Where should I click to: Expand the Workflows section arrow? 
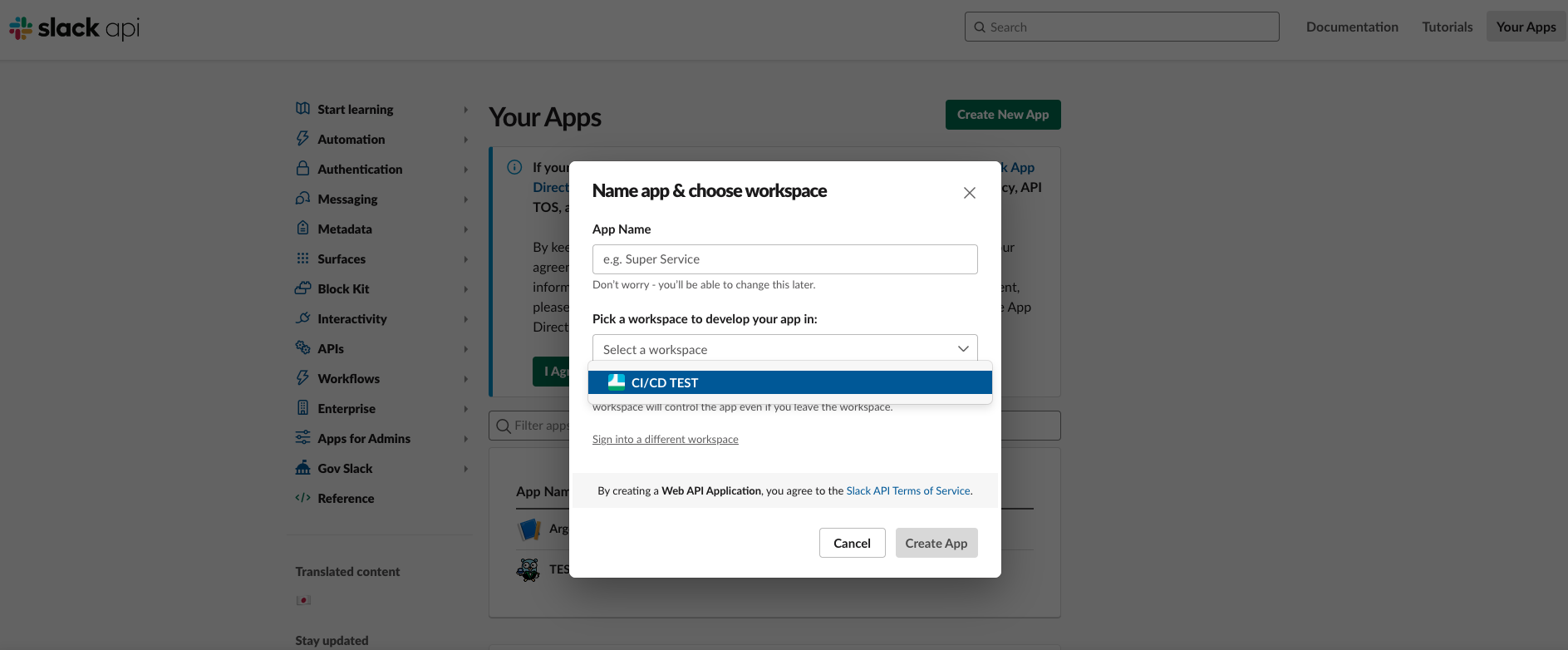pyautogui.click(x=465, y=379)
